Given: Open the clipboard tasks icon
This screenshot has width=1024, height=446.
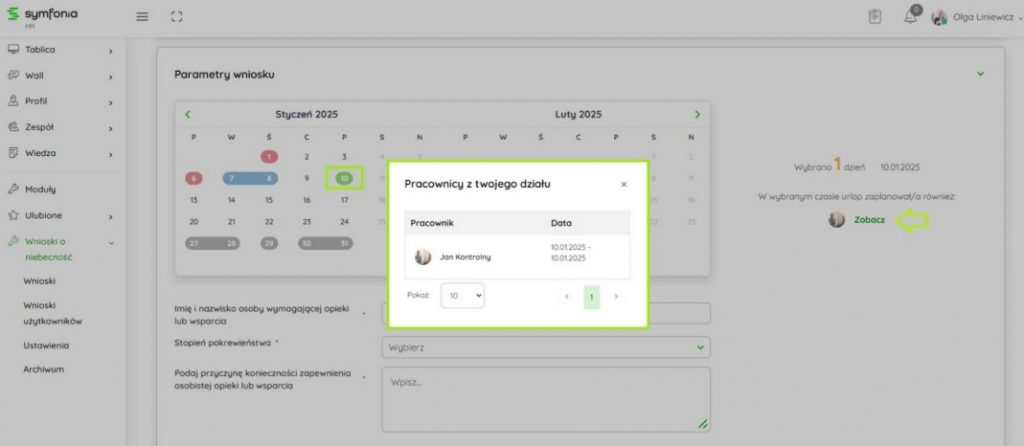Looking at the screenshot, I should [x=875, y=17].
